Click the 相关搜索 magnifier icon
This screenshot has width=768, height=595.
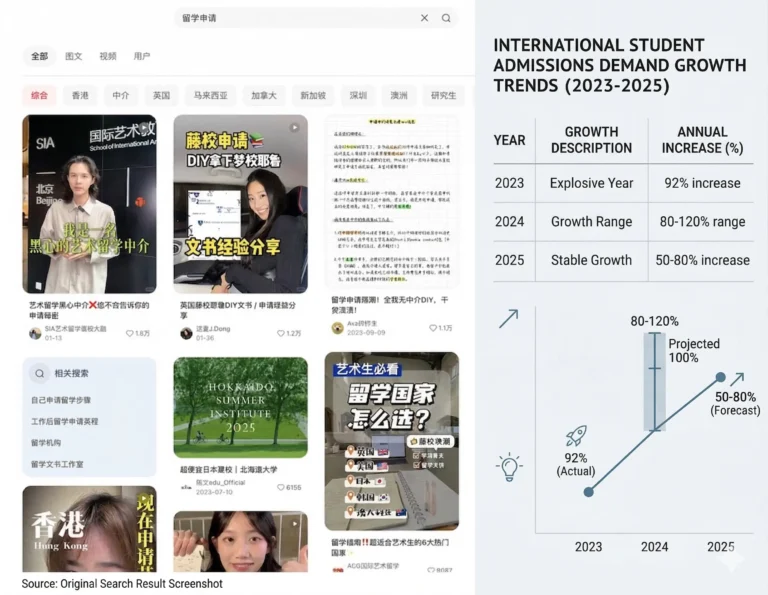(x=39, y=373)
